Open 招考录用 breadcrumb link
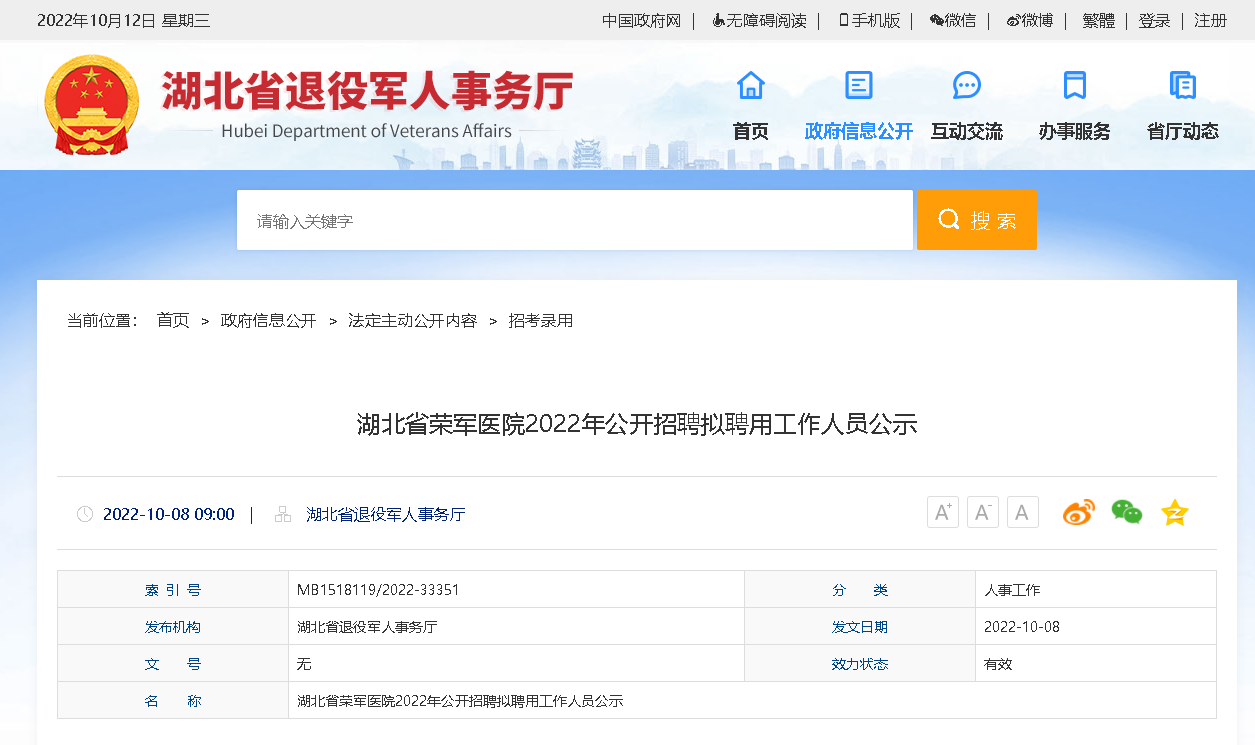Image resolution: width=1255 pixels, height=745 pixels. (x=540, y=321)
